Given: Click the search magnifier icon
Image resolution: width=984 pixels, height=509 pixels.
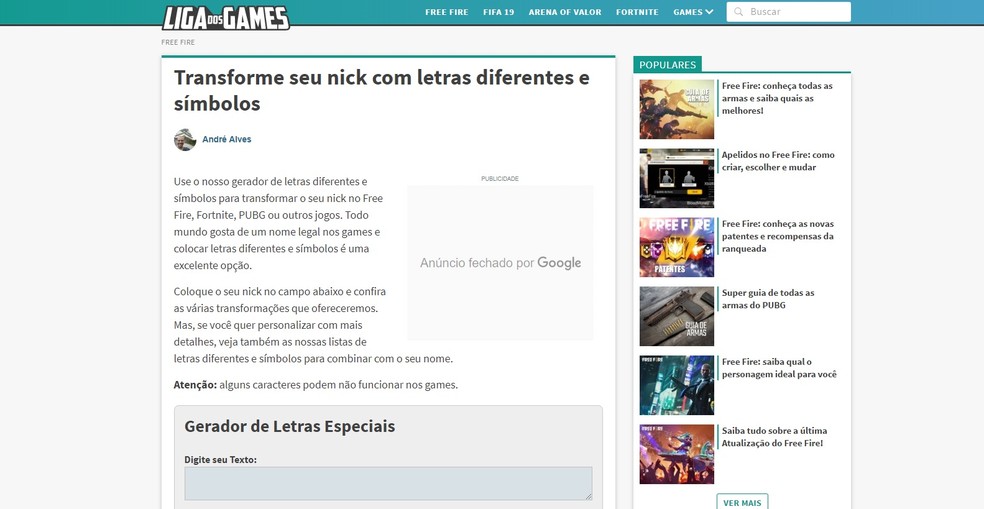Looking at the screenshot, I should pos(739,12).
